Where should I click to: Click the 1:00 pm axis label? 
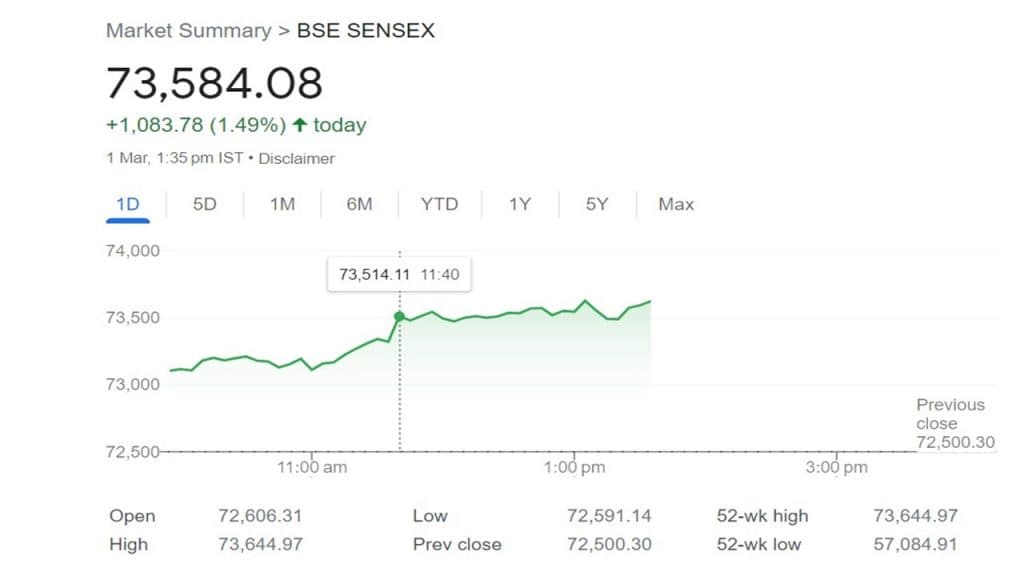click(574, 467)
